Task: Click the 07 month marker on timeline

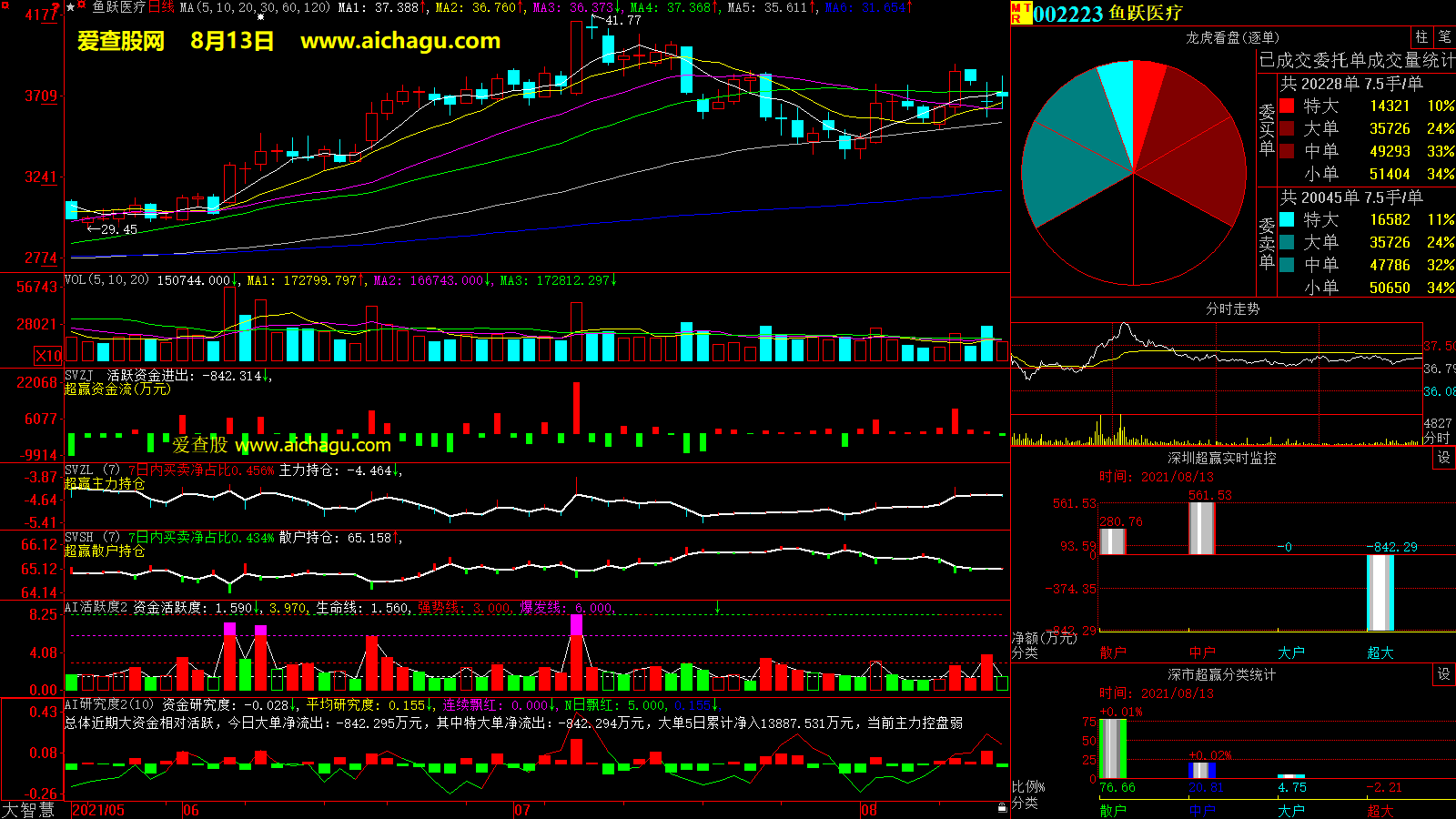Action: [521, 810]
